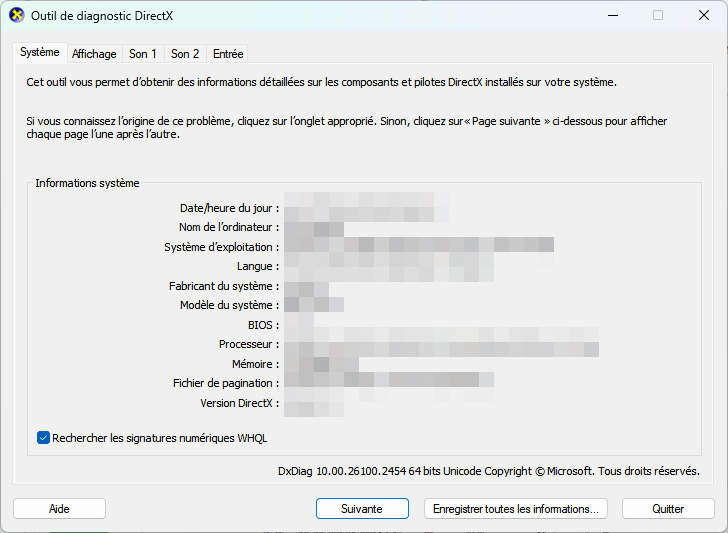Viewport: 728px width, 533px height.
Task: Click the Informations système group title
Action: tap(87, 183)
